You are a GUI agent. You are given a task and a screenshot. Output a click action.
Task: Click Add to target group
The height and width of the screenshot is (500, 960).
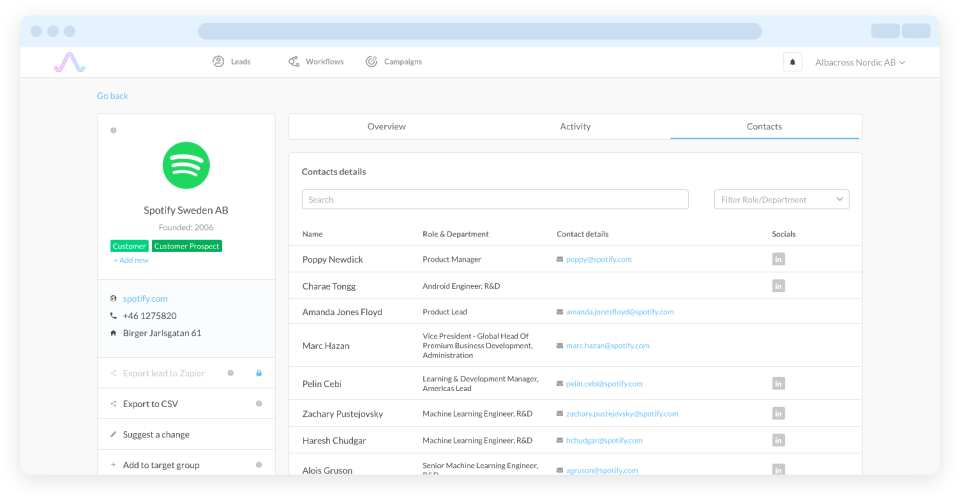161,465
